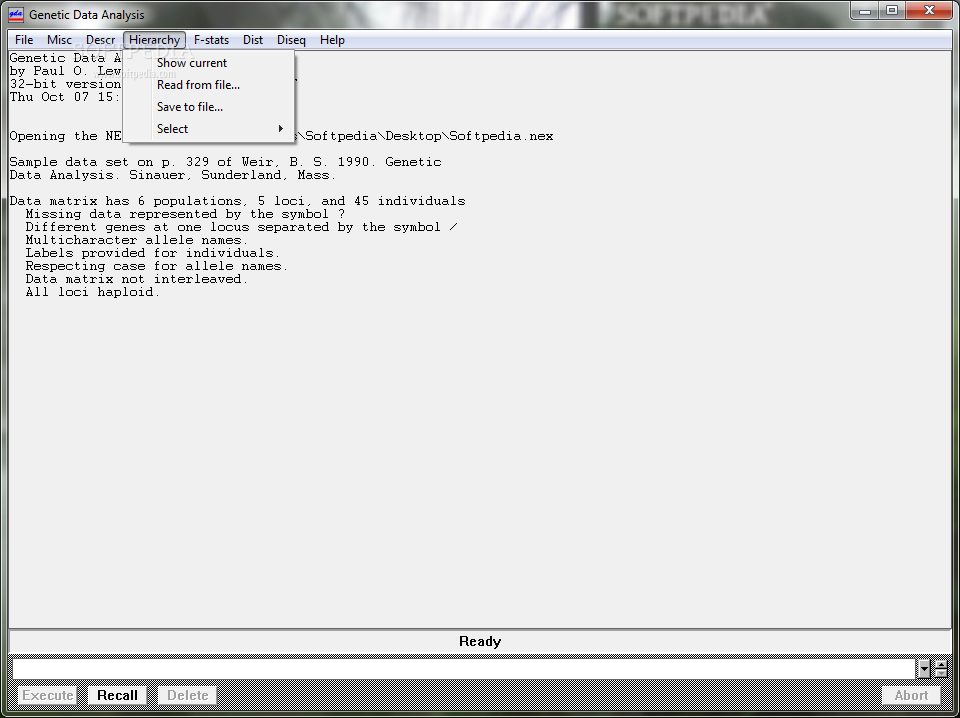This screenshot has height=718, width=960.
Task: Click 'Different genes at one locus' line
Action: (x=241, y=227)
